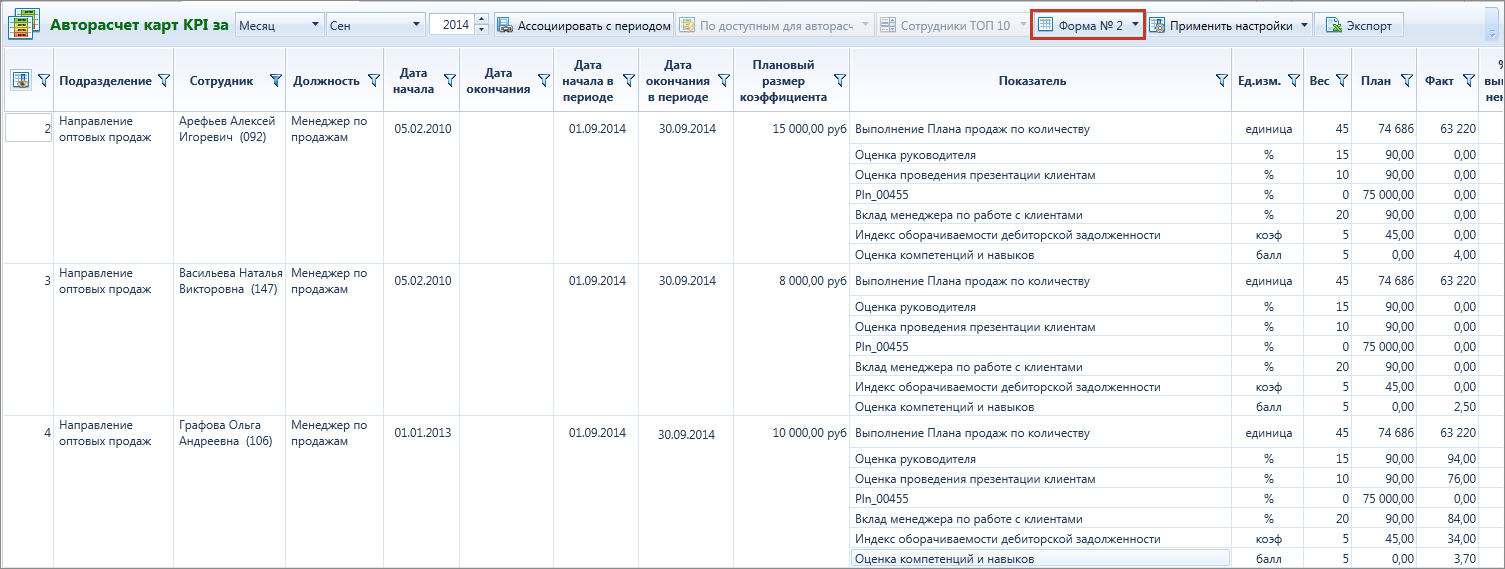The image size is (1505, 569).
Task: Click Ассоциировать с периодом button
Action: (x=583, y=25)
